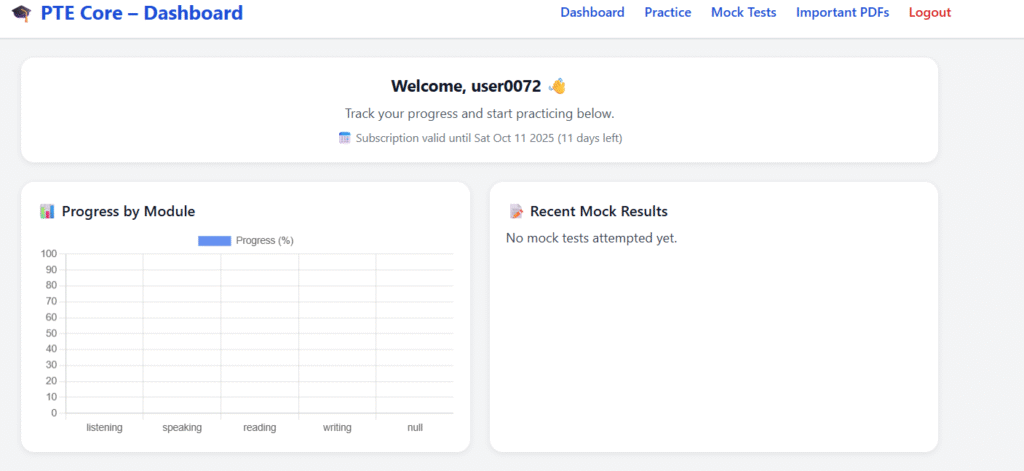The width and height of the screenshot is (1024, 471).
Task: Go to the Practice page
Action: tap(667, 13)
